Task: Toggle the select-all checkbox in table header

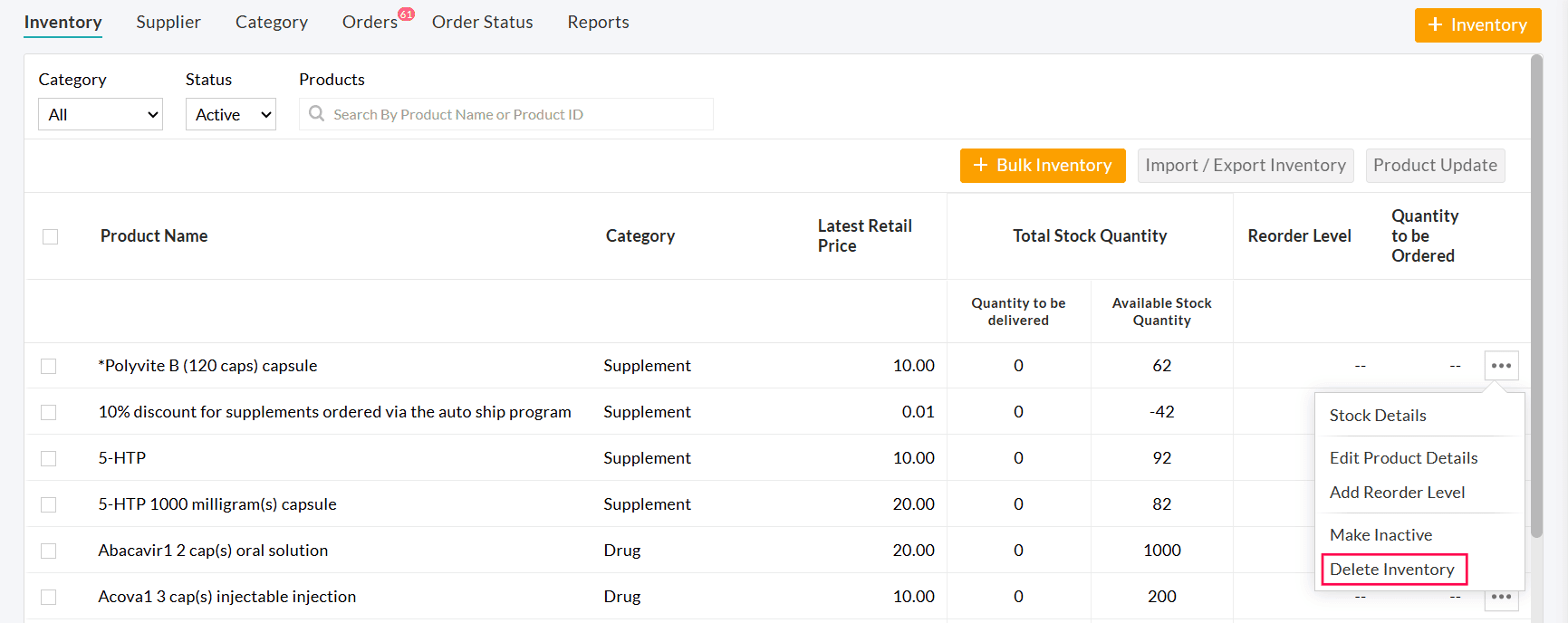Action: 50,236
